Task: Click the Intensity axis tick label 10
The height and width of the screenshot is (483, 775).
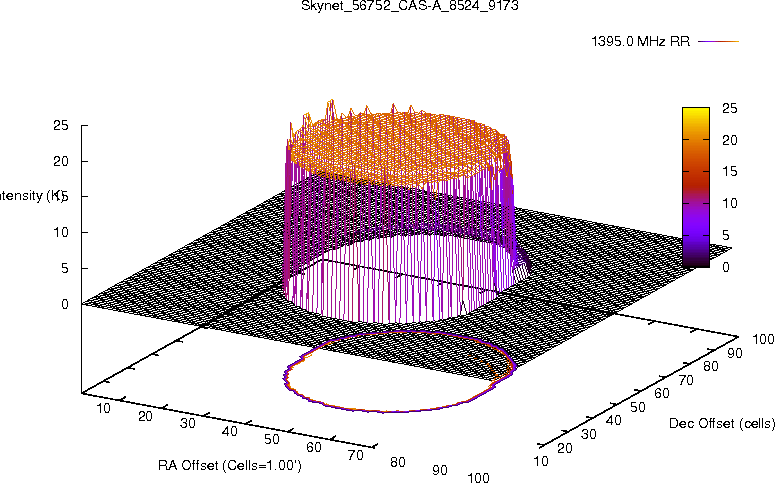Action: (x=61, y=232)
